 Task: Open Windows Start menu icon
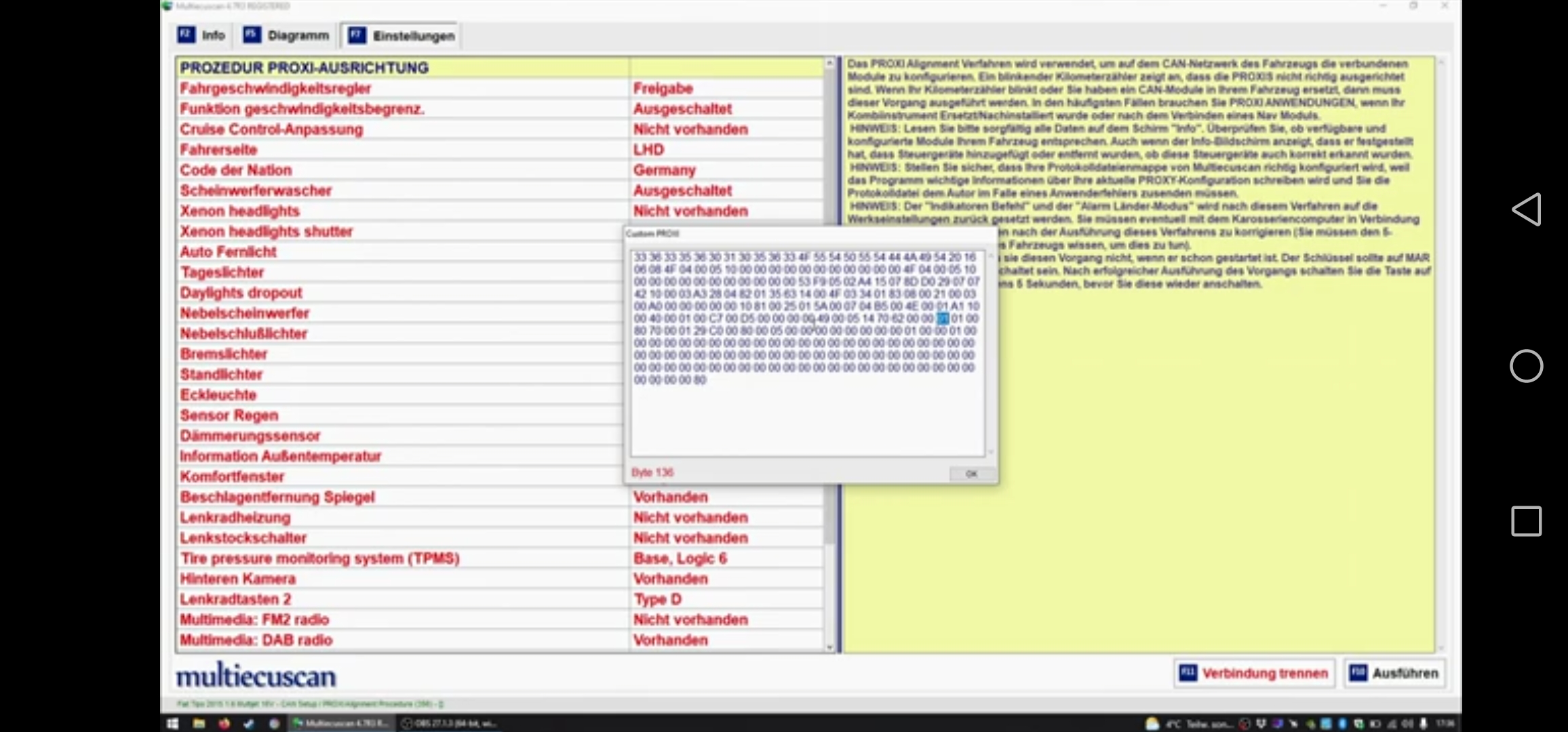click(173, 723)
